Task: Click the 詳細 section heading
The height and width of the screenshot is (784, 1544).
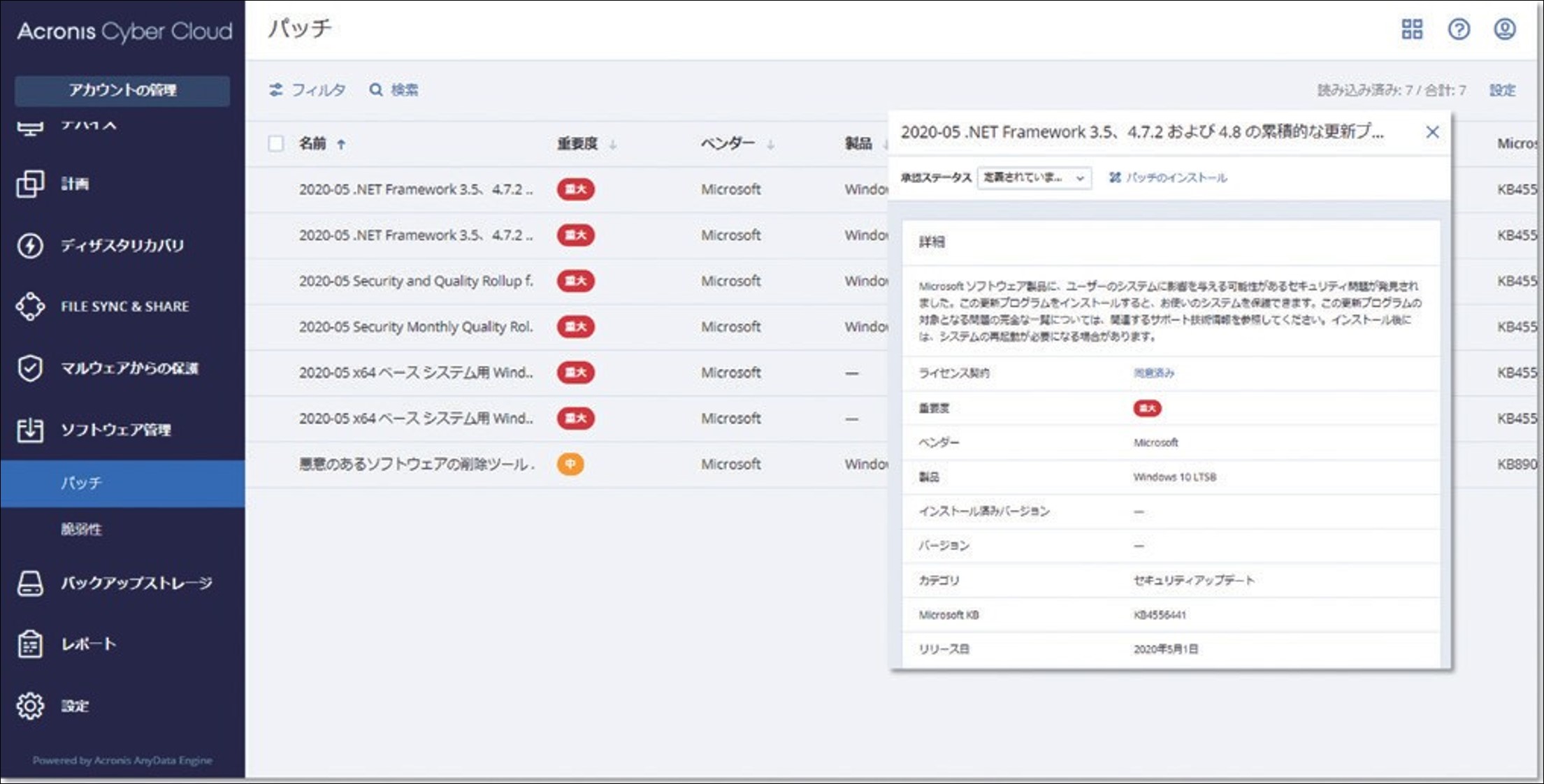Action: pyautogui.click(x=932, y=242)
